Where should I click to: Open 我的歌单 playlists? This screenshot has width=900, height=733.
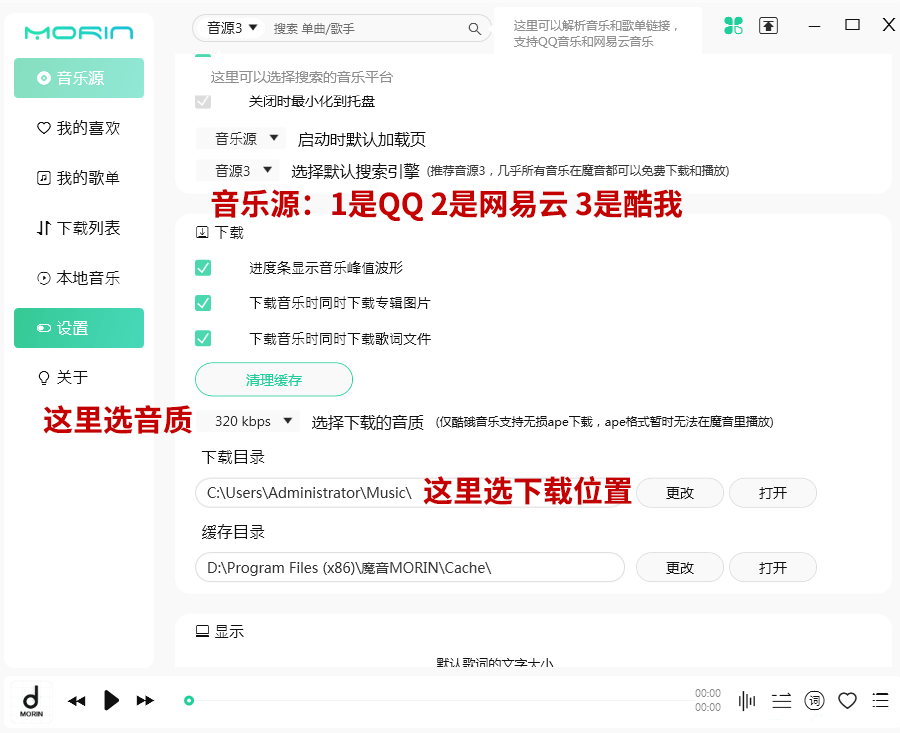[79, 178]
